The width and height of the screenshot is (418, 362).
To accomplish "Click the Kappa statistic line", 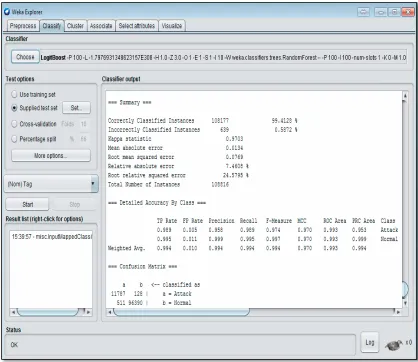I will click(x=175, y=139).
